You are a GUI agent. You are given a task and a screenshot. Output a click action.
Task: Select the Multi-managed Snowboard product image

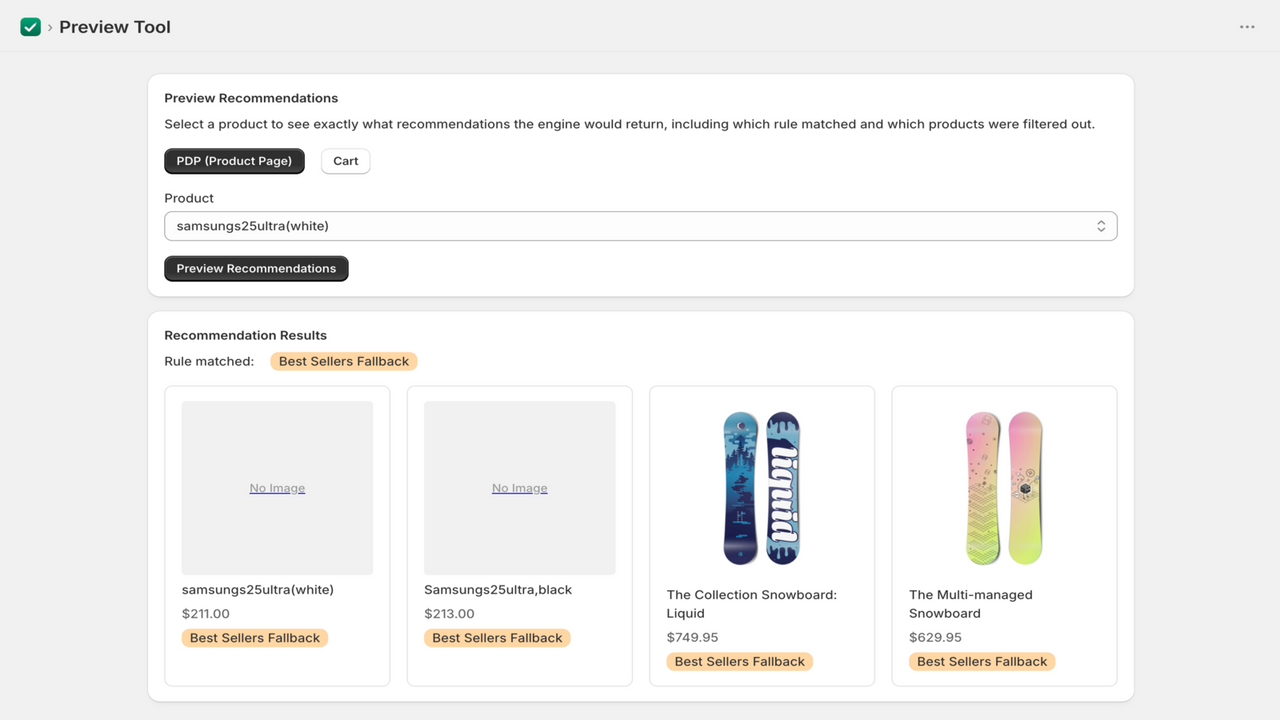[x=1004, y=488]
